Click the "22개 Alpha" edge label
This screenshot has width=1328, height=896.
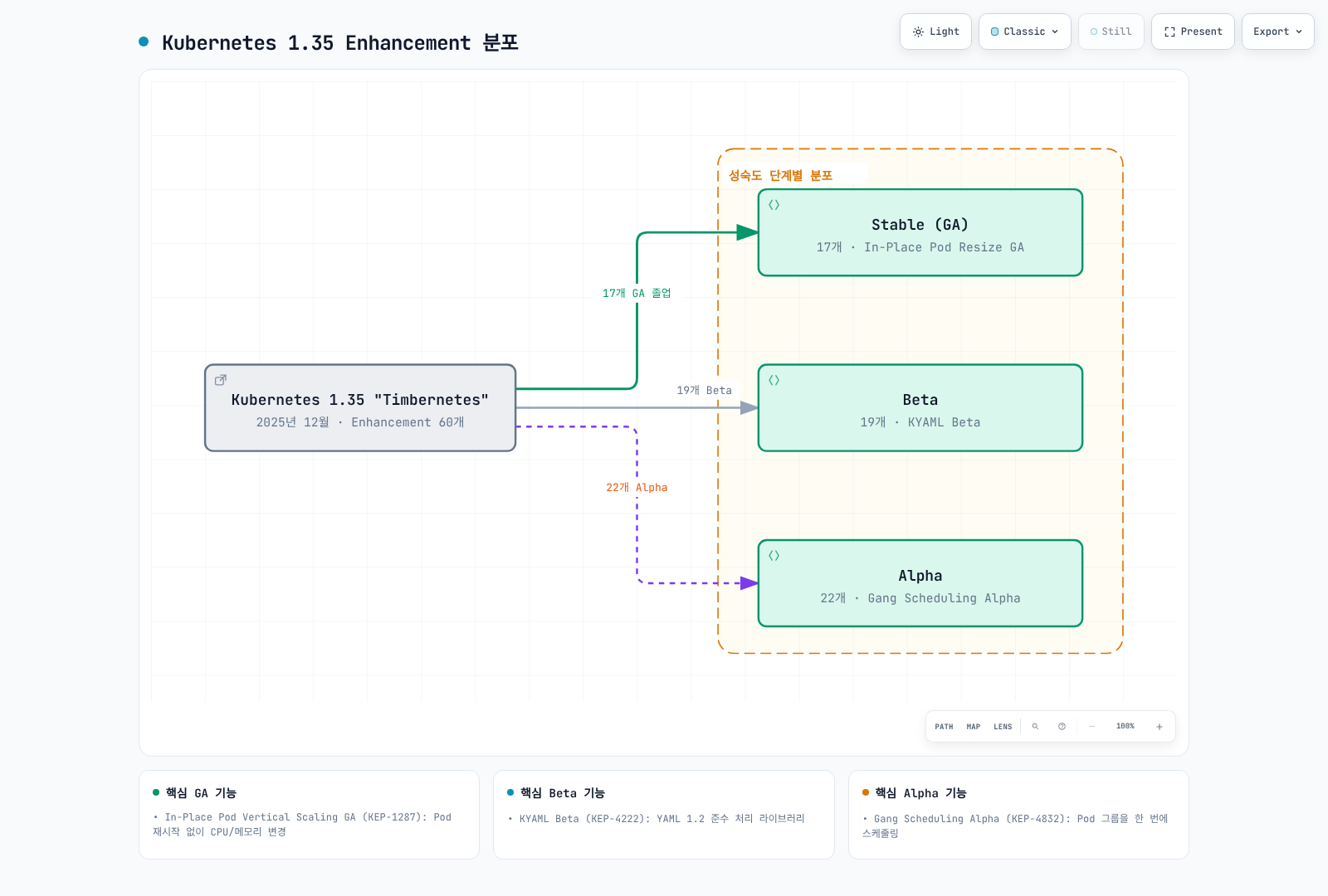point(637,487)
